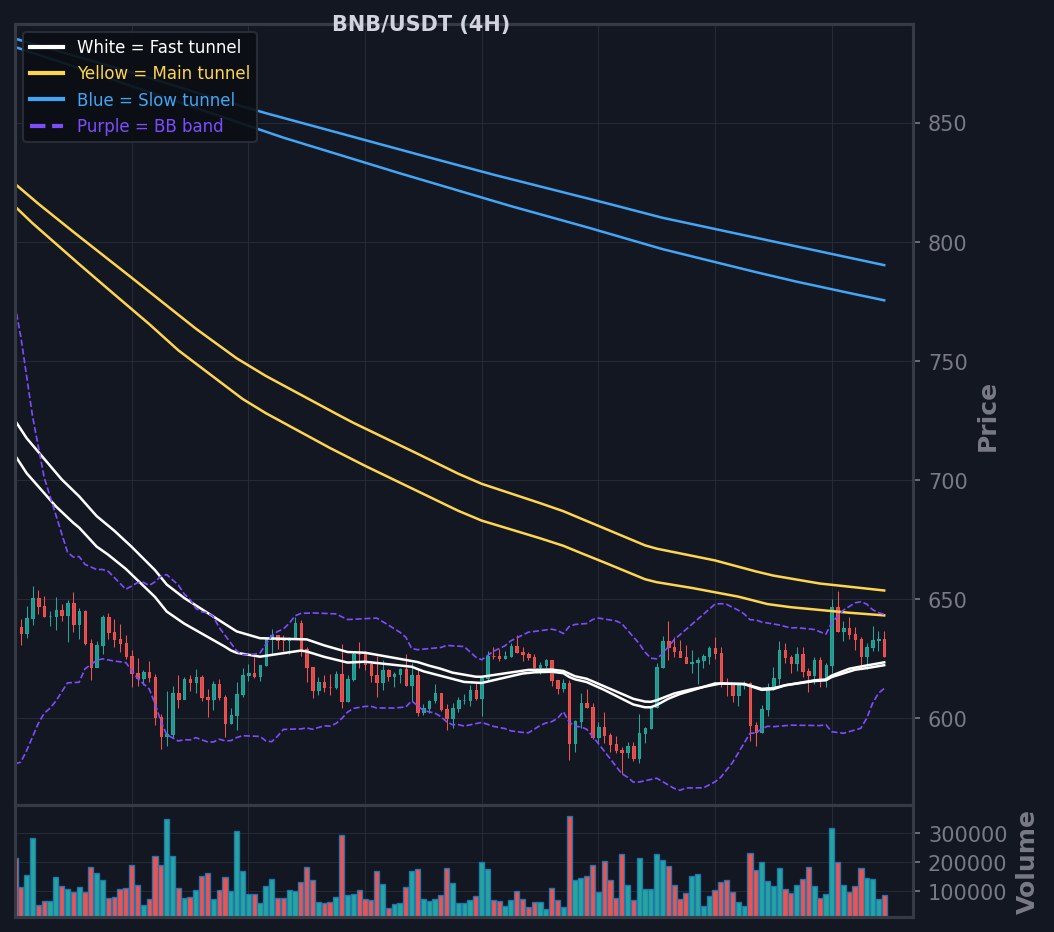Click the BNB/USDT (4H) chart title
The image size is (1054, 932).
pos(421,24)
